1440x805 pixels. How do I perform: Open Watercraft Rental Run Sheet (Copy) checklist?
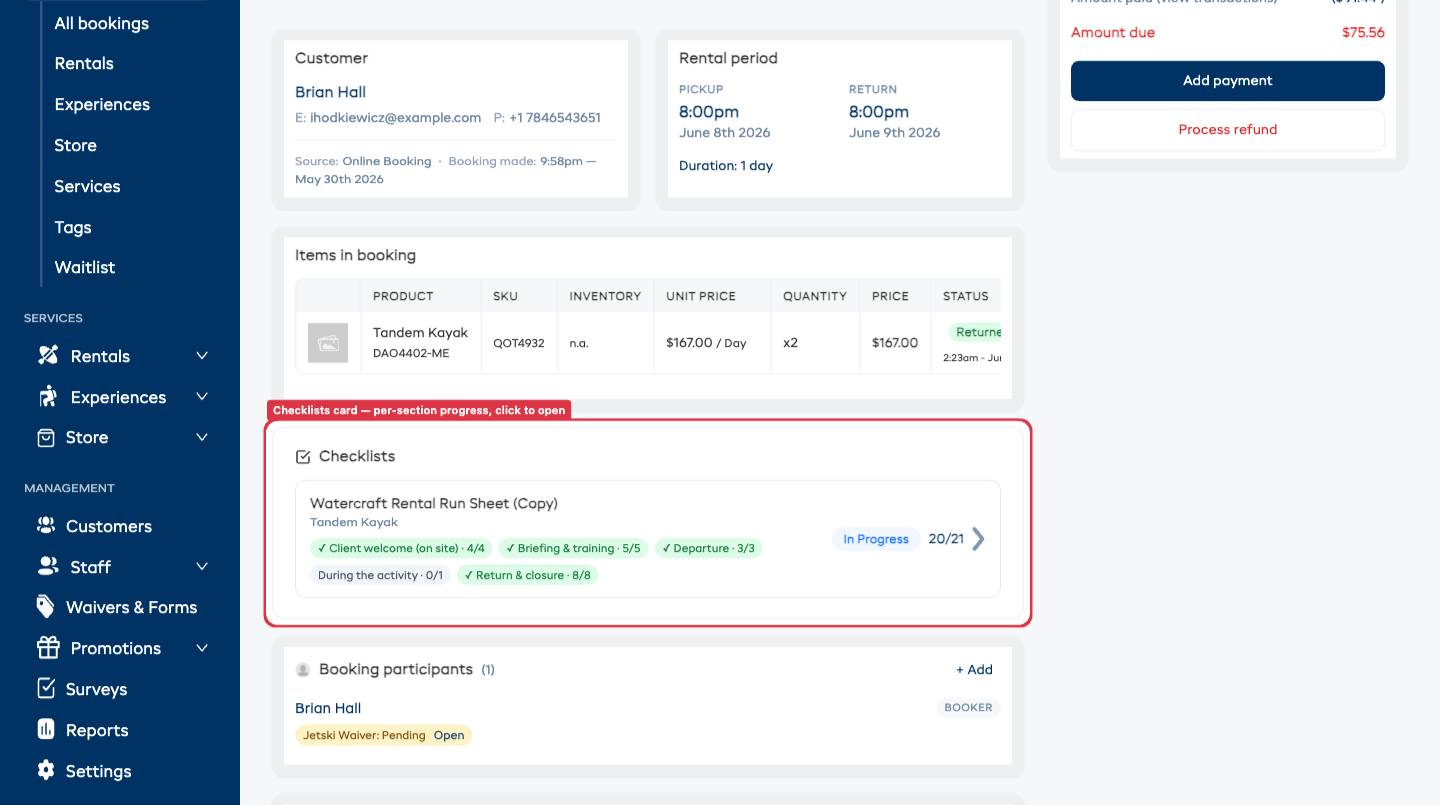pos(434,503)
